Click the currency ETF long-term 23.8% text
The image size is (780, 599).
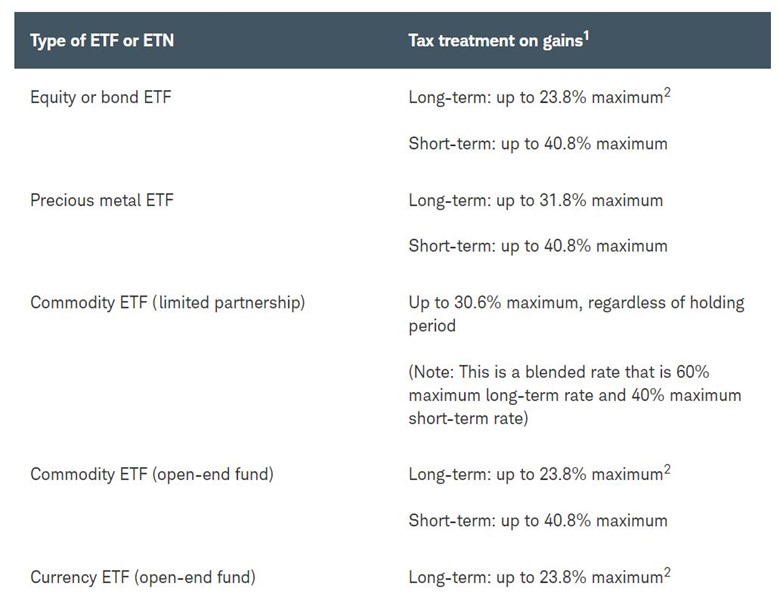click(x=534, y=576)
